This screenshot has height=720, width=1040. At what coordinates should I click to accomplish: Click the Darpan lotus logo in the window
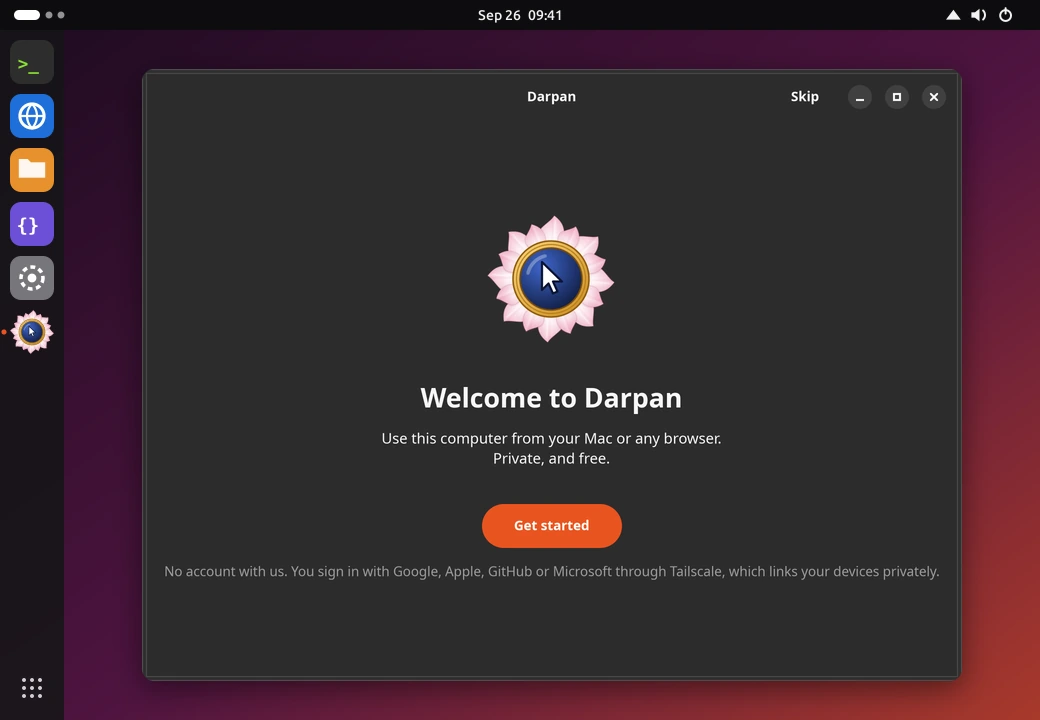tap(551, 279)
